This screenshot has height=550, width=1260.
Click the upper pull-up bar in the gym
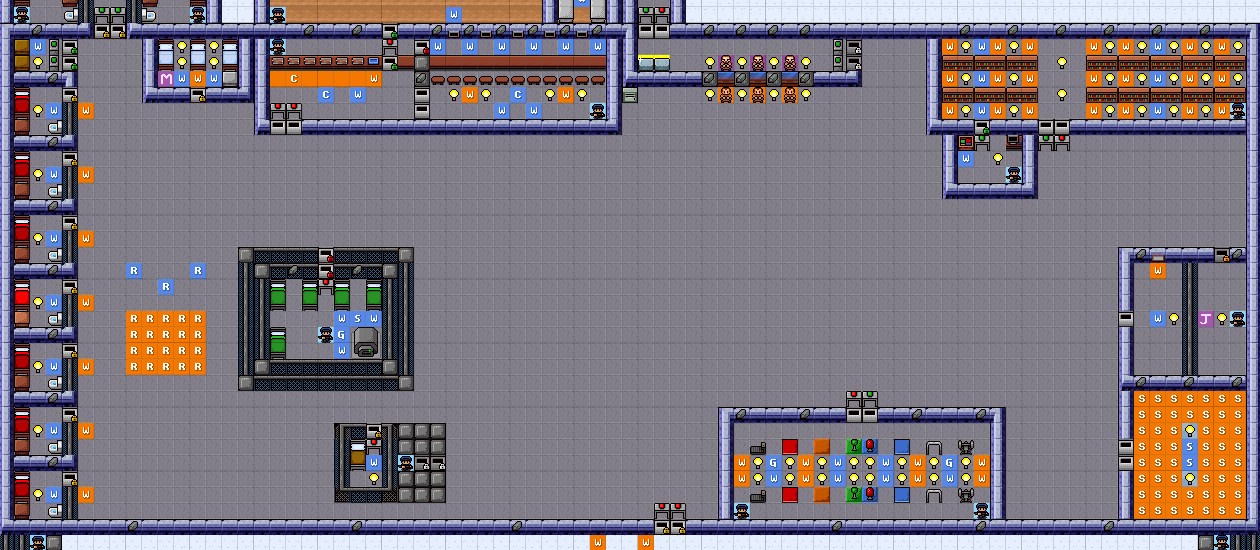934,446
